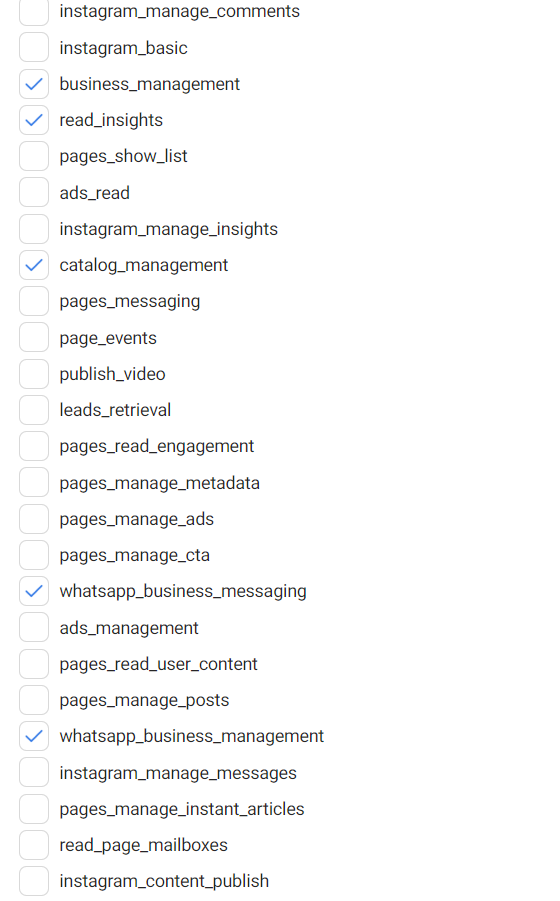Select the ads_read permission checkbox

pos(34,192)
